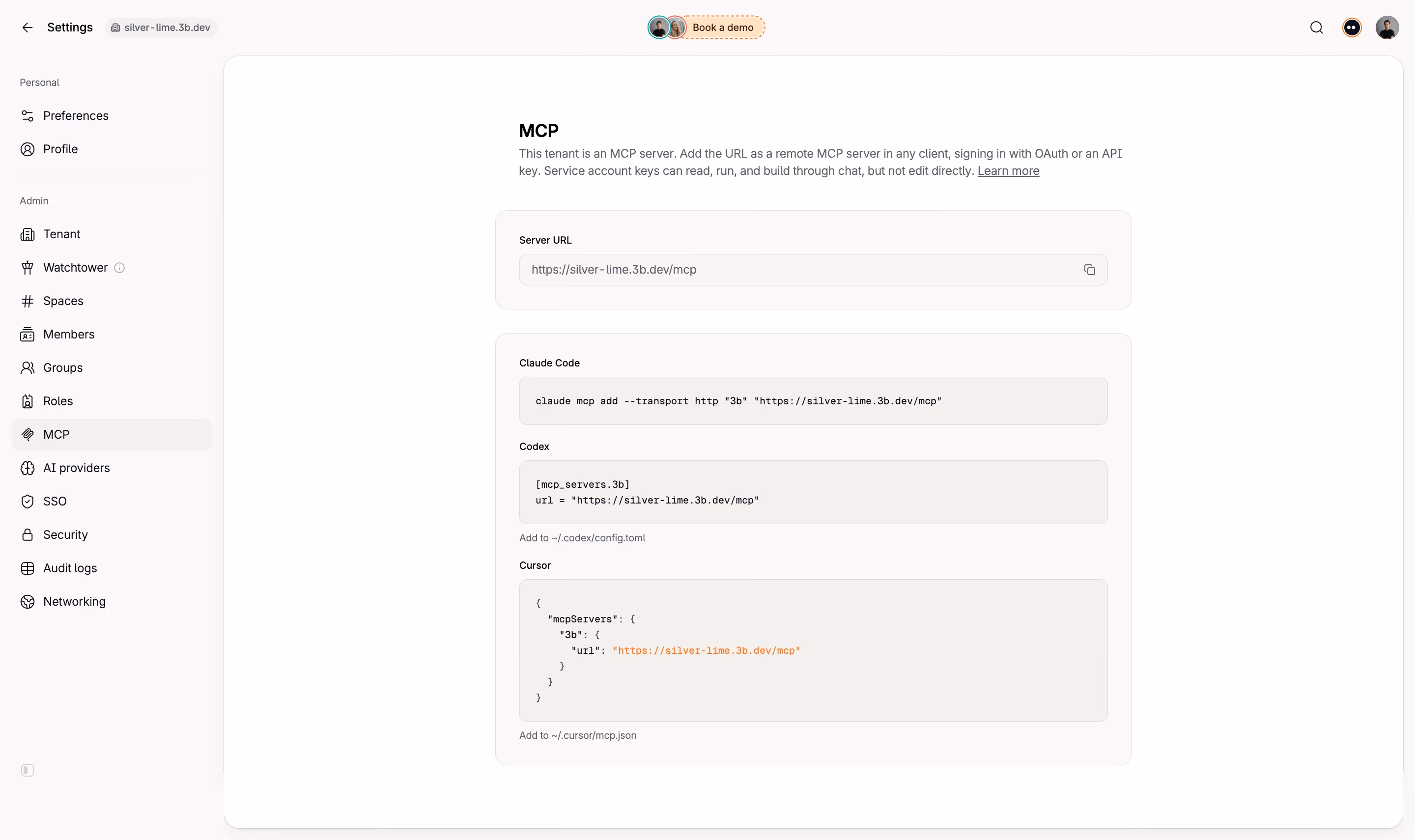Navigate to Members admin page
The width and height of the screenshot is (1415, 840).
coord(112,335)
